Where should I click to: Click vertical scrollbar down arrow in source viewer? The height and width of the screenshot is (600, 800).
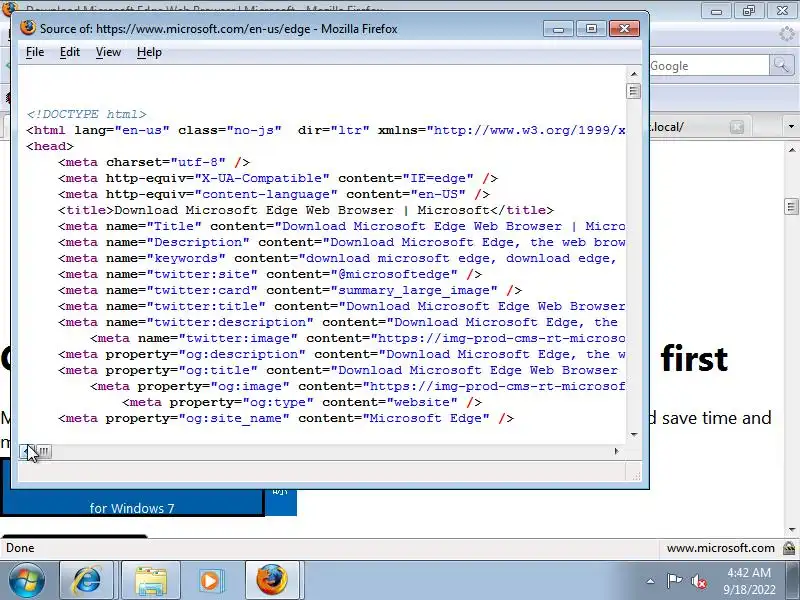pyautogui.click(x=634, y=435)
